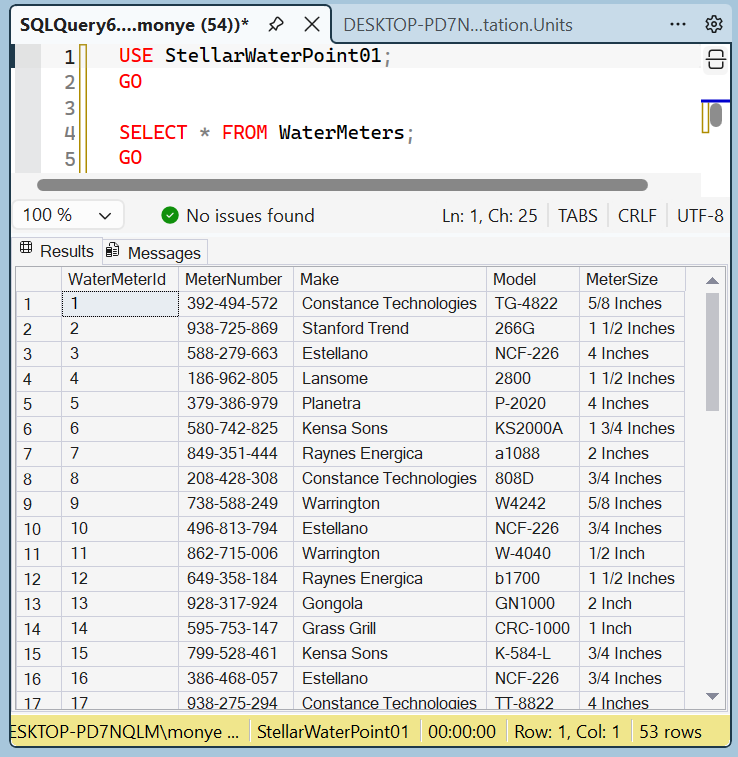Click the split editor window icon

click(715, 60)
